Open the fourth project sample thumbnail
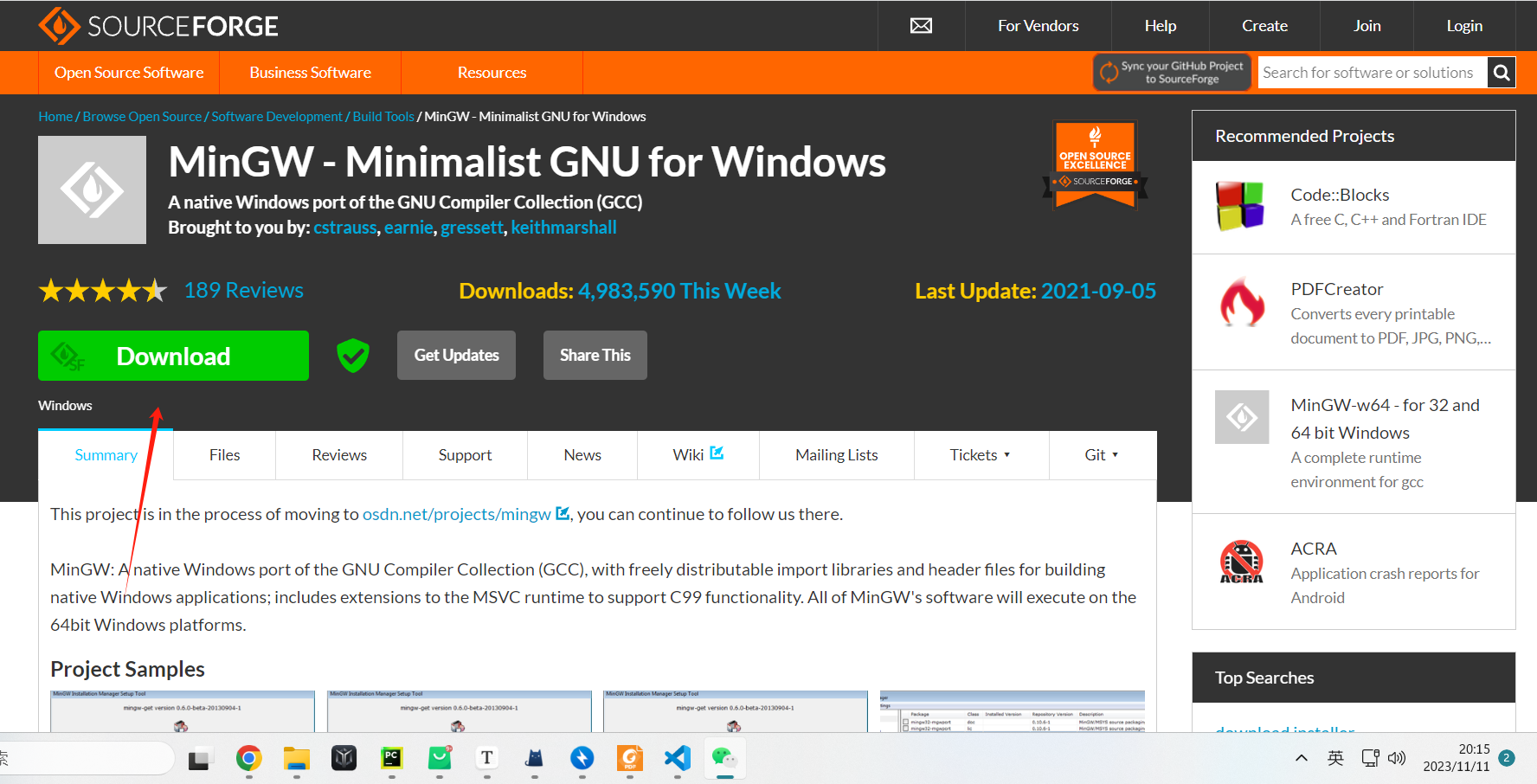The height and width of the screenshot is (784, 1537). click(1013, 711)
